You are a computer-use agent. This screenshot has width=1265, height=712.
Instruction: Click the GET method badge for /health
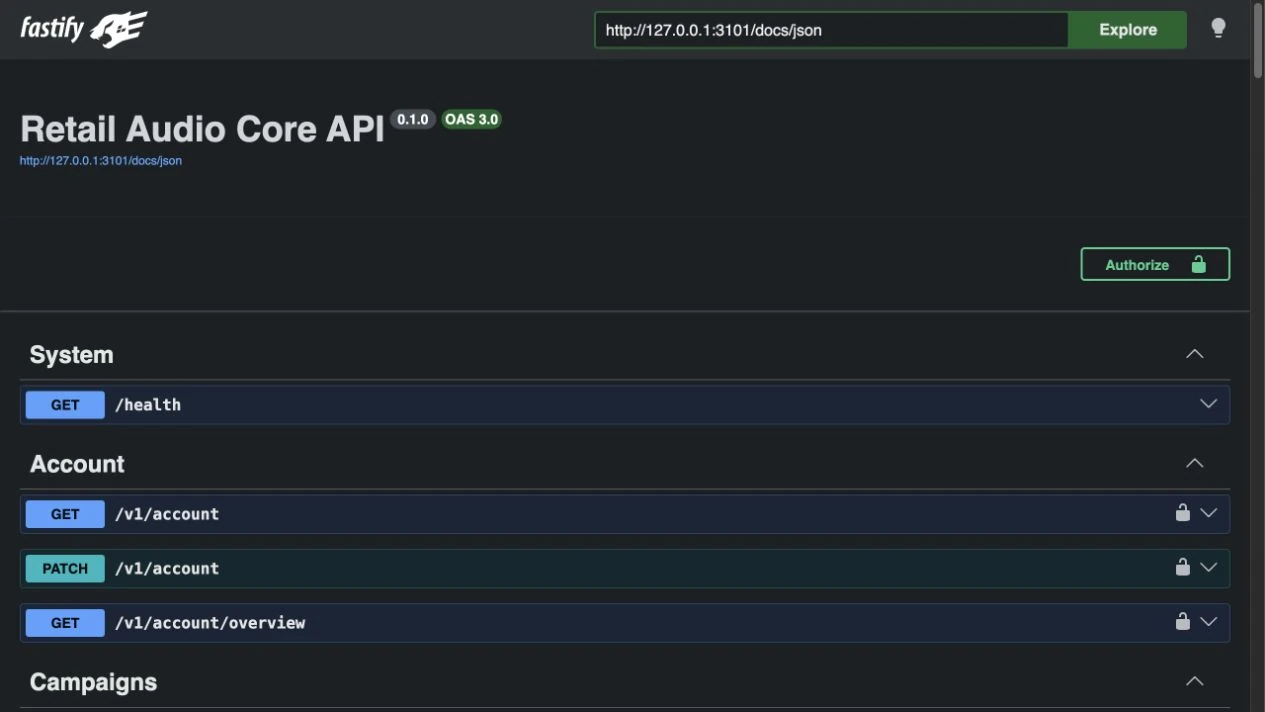click(65, 405)
